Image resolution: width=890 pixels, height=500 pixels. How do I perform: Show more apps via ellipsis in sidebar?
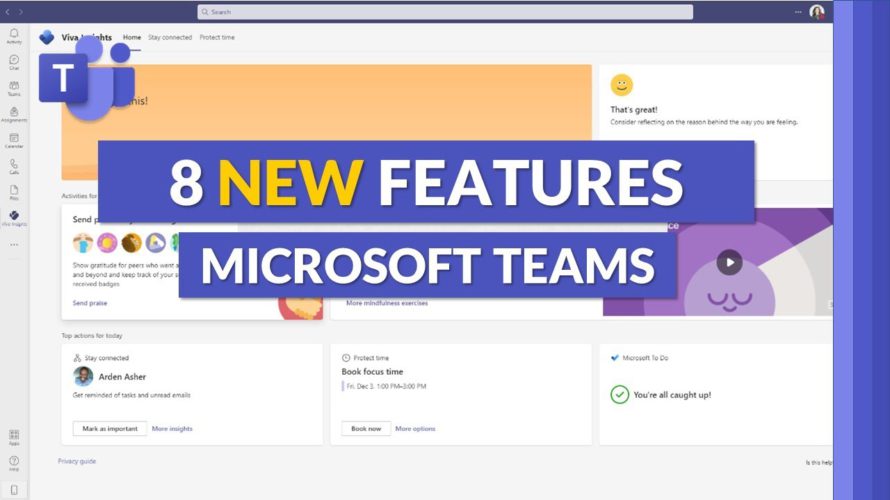(x=14, y=245)
